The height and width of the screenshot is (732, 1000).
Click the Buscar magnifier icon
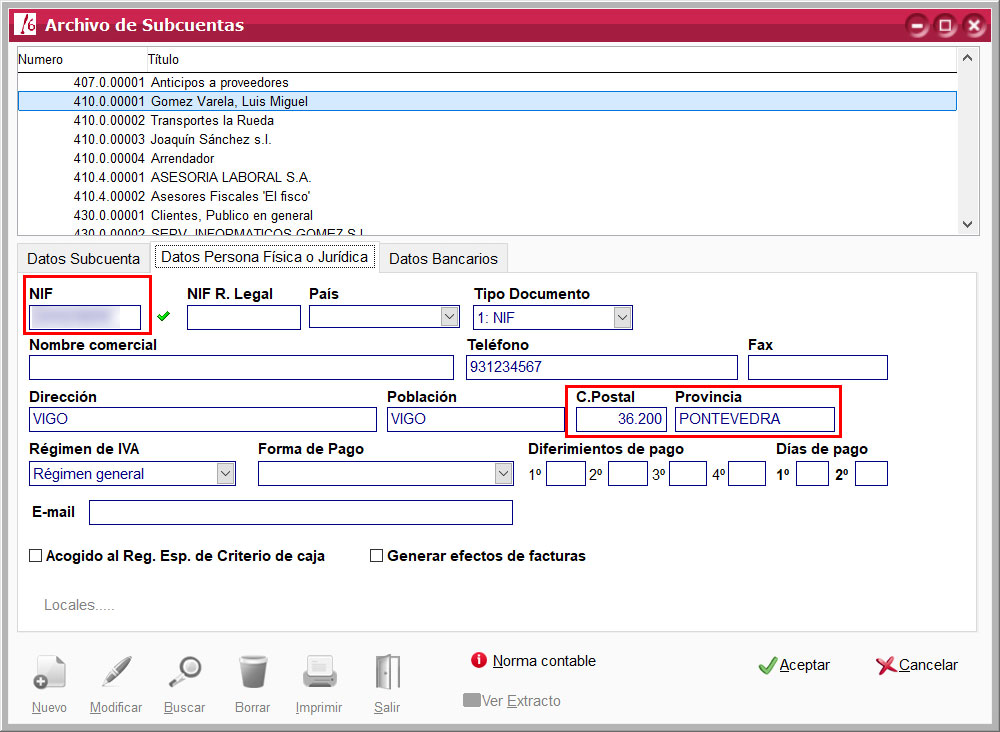185,672
